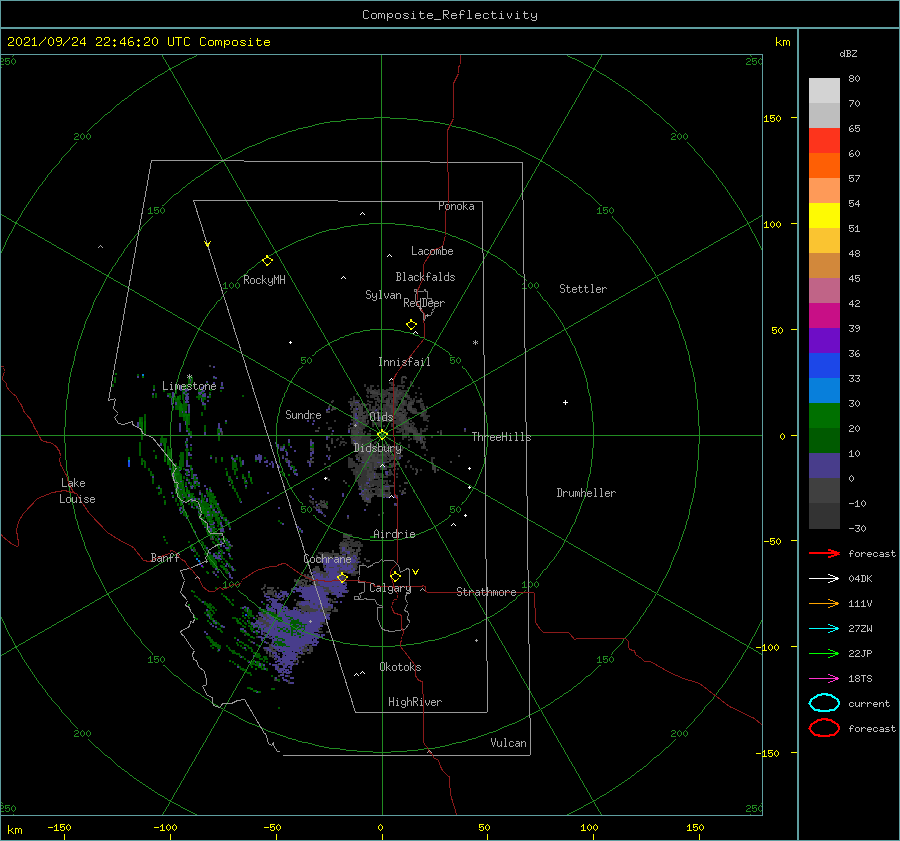Select the 30 dBZ light blue swatch
Viewport: 900px width, 841px height.
tap(824, 390)
